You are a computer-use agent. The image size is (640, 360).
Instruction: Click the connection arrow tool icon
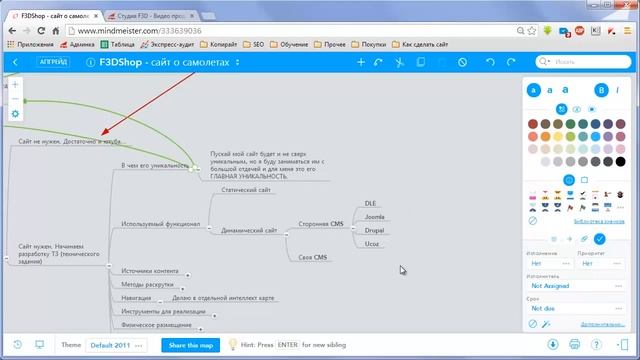pyautogui.click(x=379, y=62)
